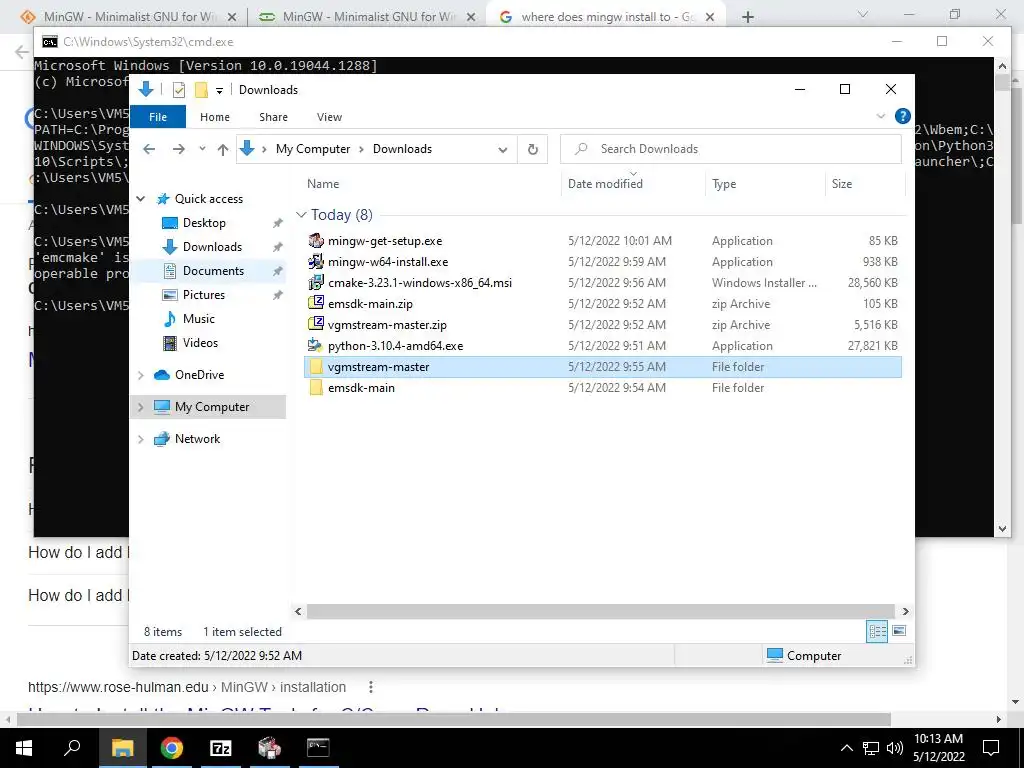
Task: Collapse the Quick access tree
Action: click(140, 199)
